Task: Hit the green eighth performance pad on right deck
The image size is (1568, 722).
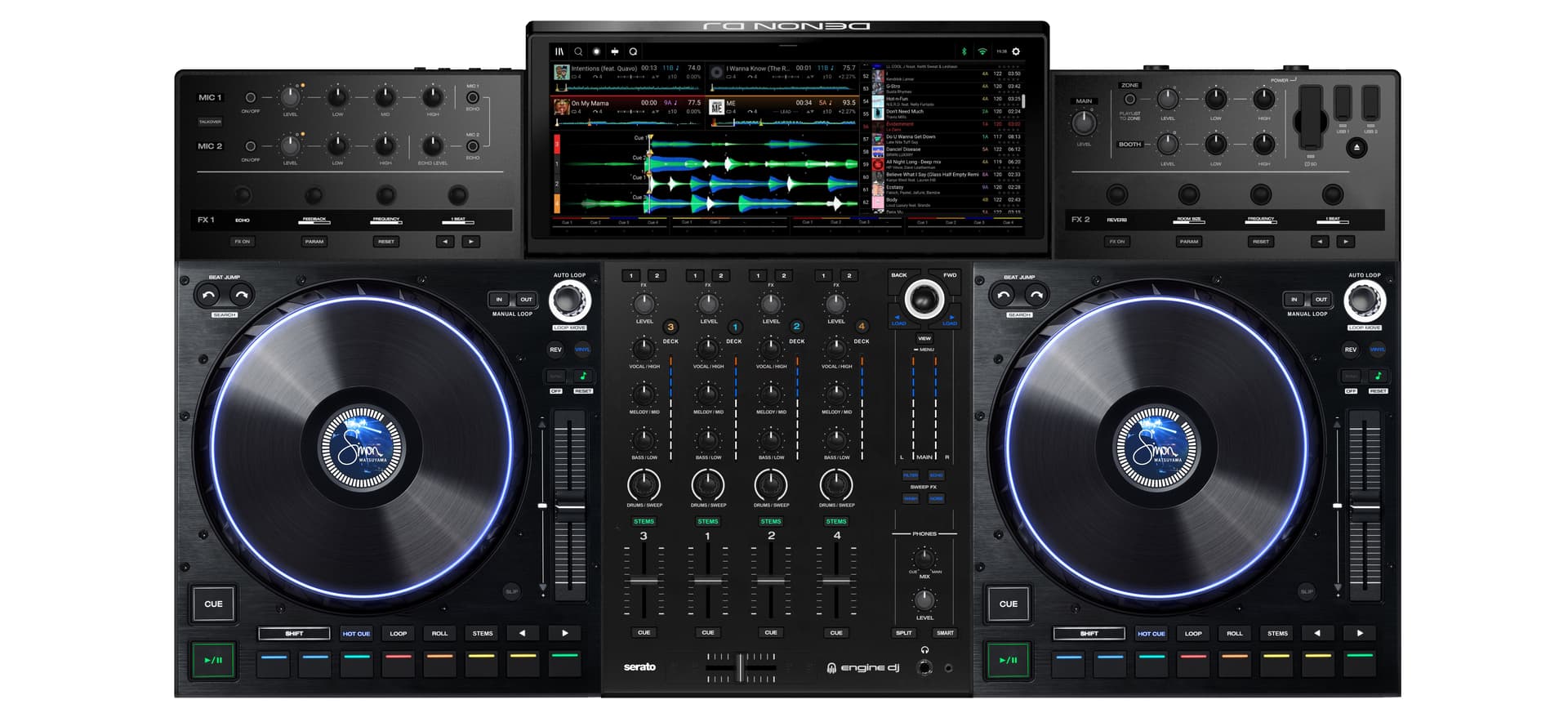Action: (1360, 662)
